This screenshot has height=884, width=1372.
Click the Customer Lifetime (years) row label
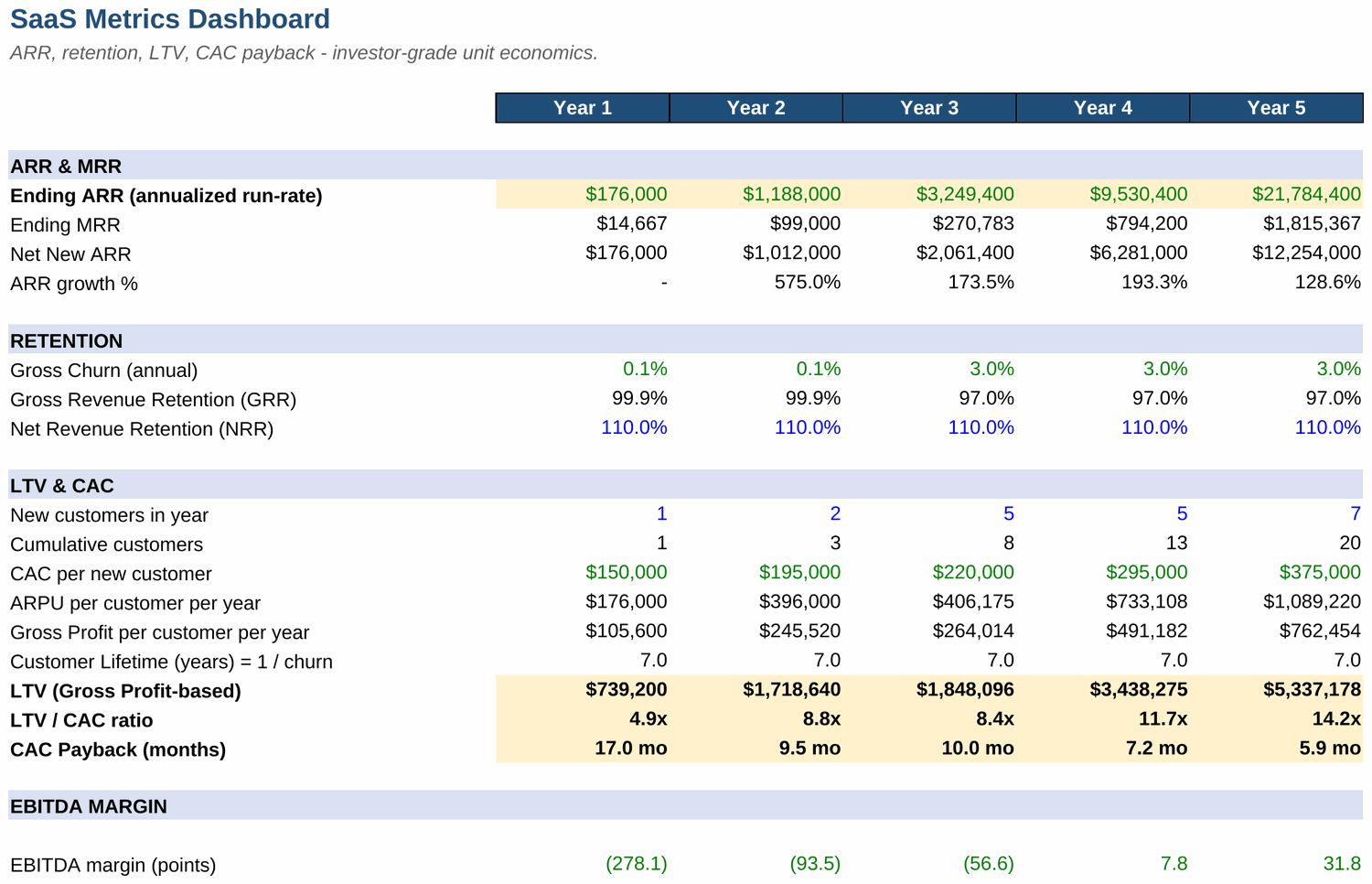click(x=172, y=662)
